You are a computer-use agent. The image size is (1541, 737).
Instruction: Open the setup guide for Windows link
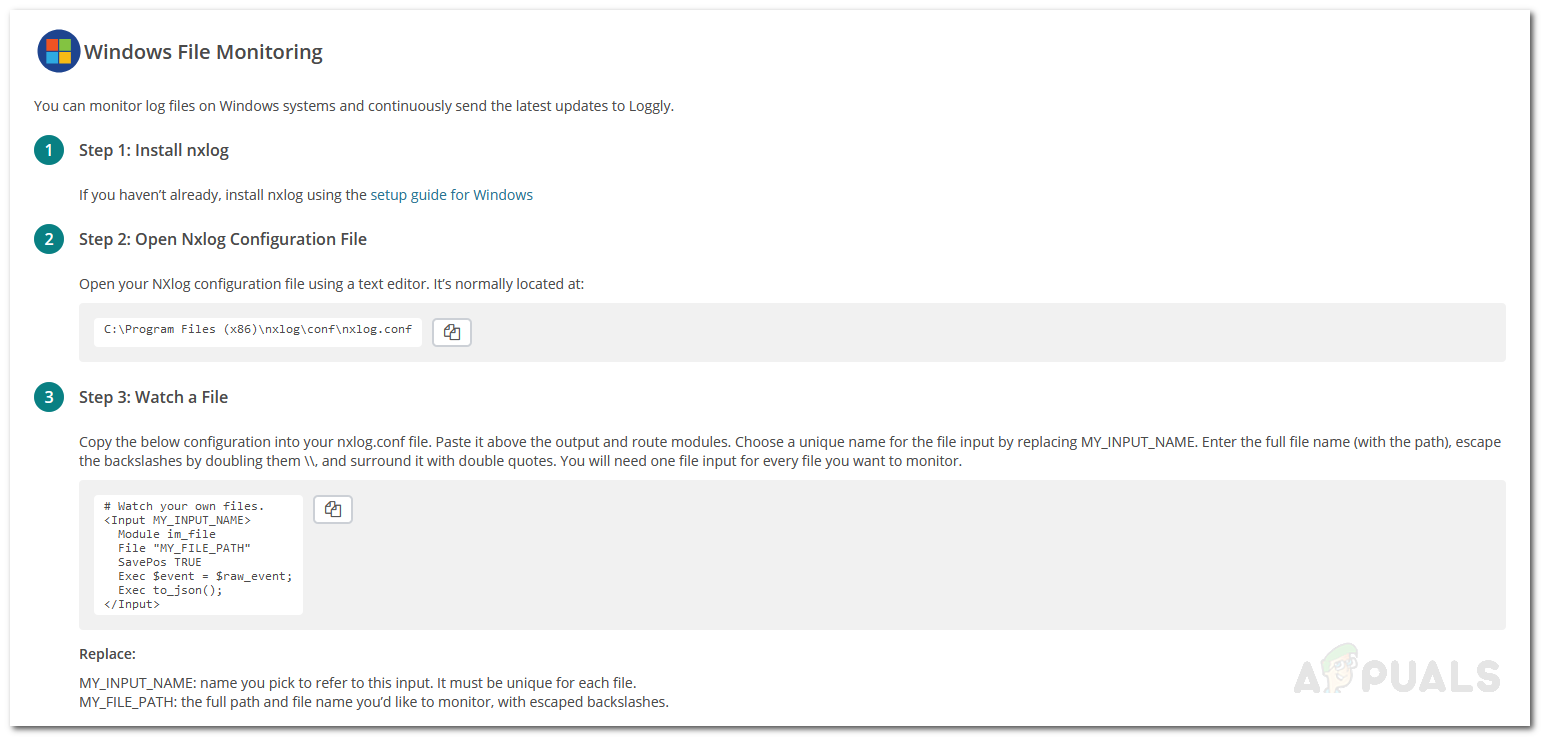tap(451, 195)
